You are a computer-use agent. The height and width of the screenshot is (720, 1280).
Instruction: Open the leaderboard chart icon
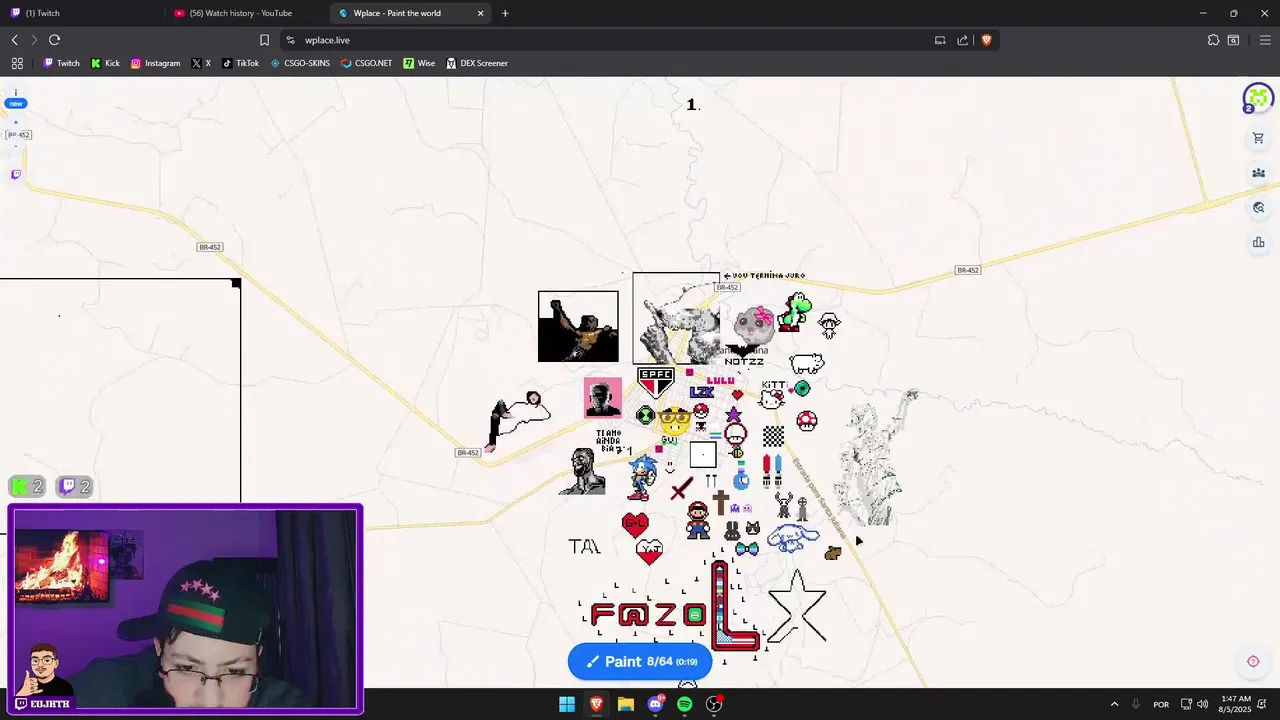tap(1258, 242)
